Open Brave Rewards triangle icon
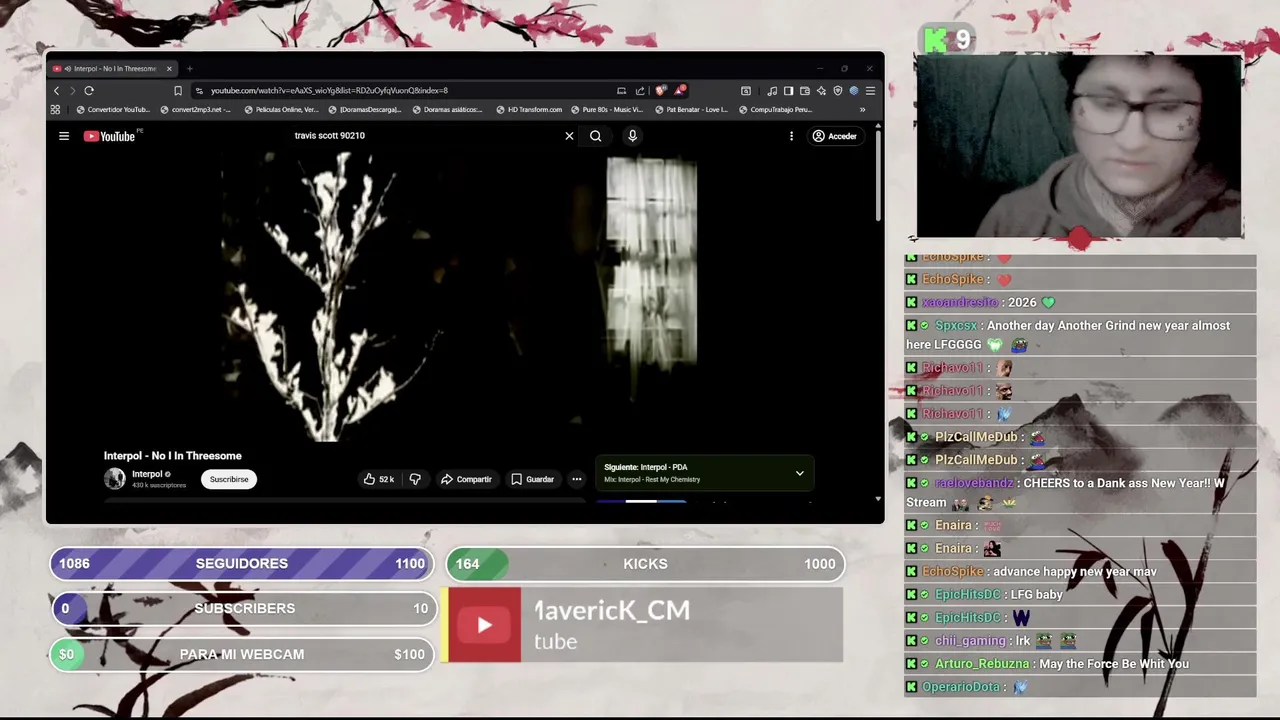Screen dimensions: 1280x720 (680, 91)
